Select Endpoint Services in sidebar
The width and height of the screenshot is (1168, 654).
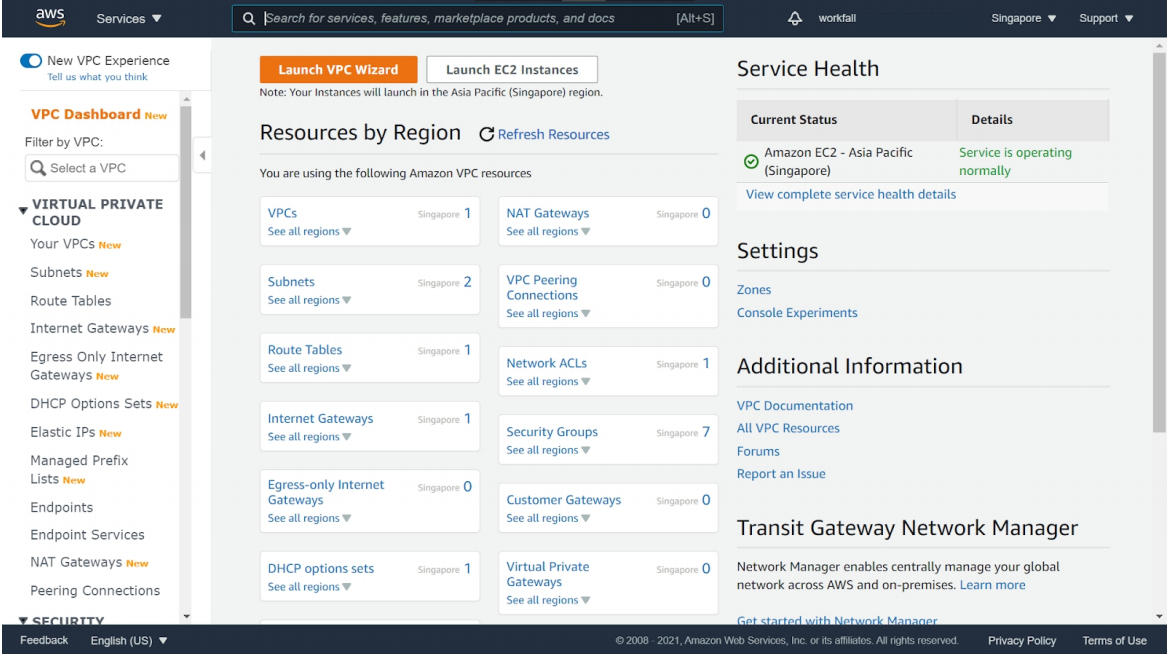coord(87,535)
